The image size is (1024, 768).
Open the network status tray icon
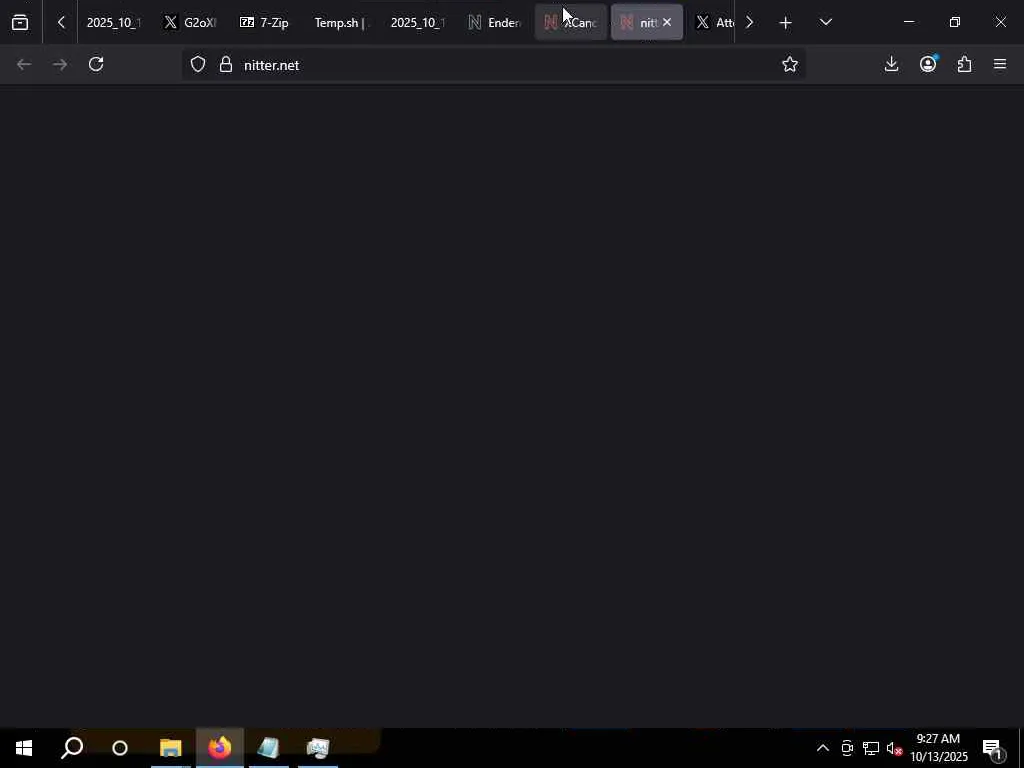871,748
